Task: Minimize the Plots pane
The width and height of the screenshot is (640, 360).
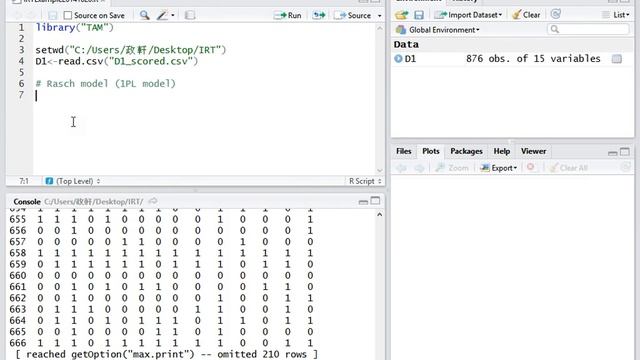Action: (612, 153)
